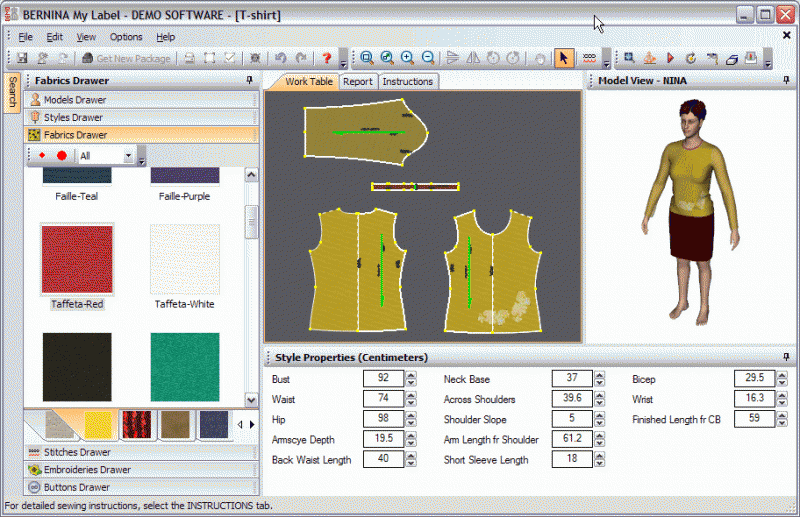Viewport: 800px width, 517px height.
Task: Adjust the Hip value stepper
Action: tap(411, 419)
